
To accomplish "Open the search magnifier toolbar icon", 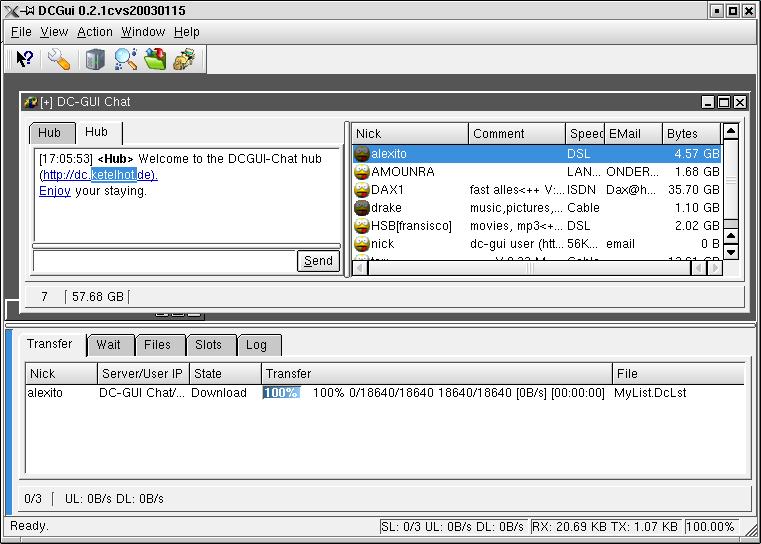I will point(126,60).
